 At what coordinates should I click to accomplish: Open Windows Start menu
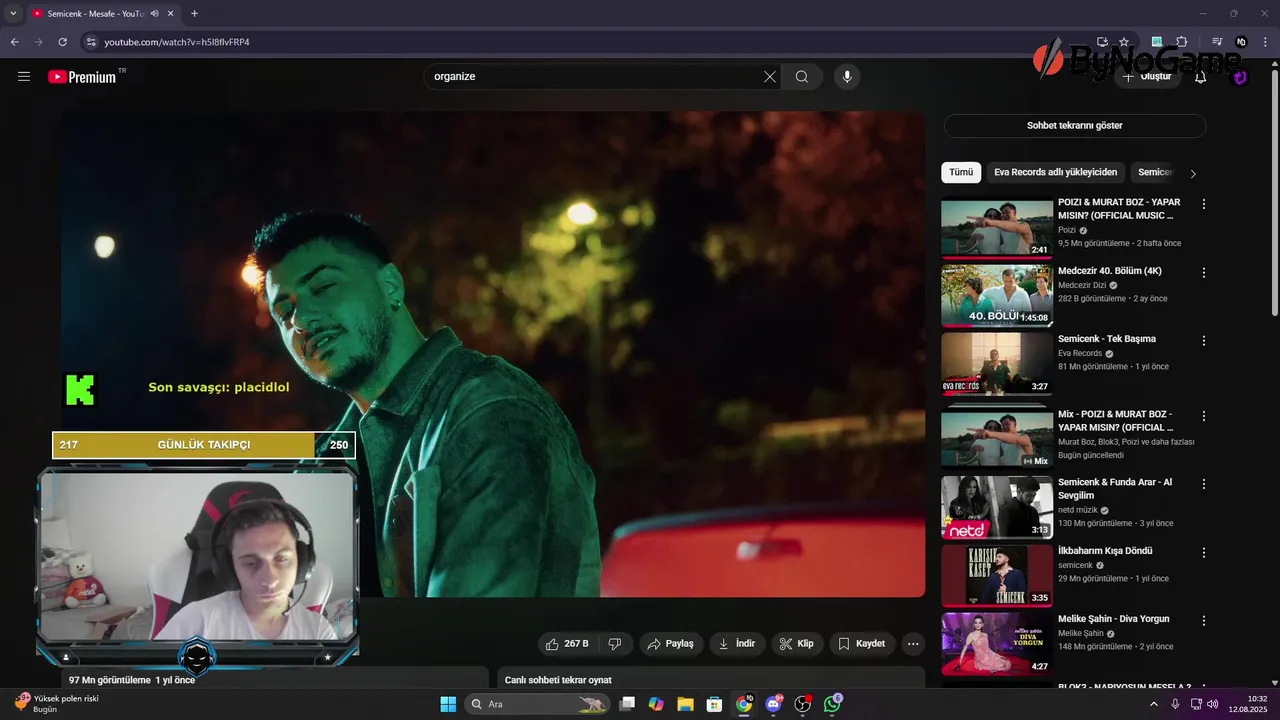pyautogui.click(x=448, y=704)
